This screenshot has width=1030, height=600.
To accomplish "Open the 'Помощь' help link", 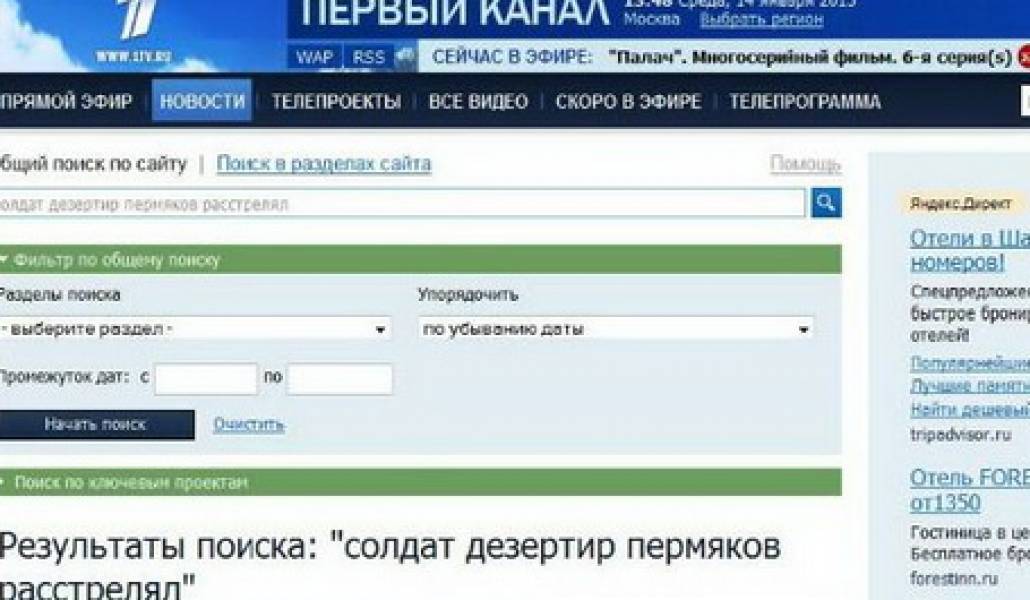I will pyautogui.click(x=805, y=164).
